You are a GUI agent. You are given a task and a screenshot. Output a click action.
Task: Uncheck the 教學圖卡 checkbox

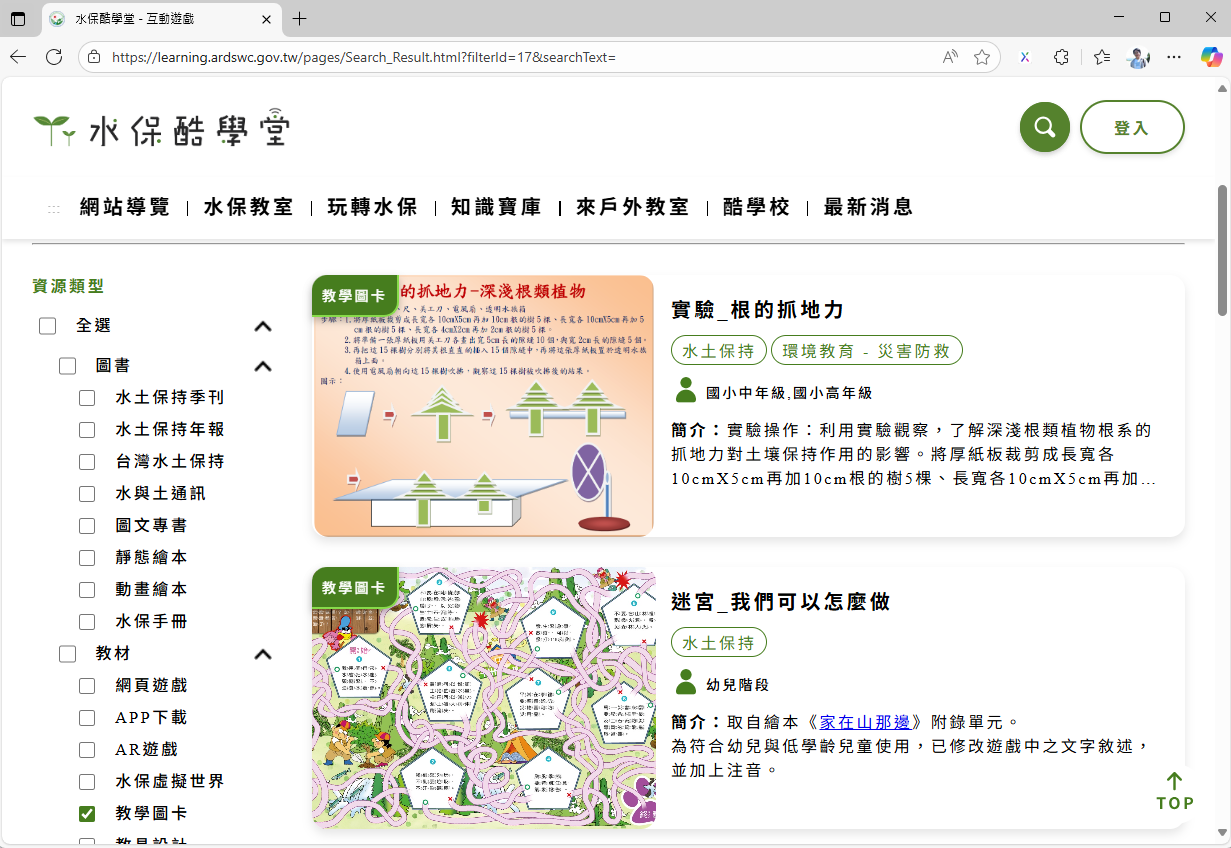(87, 814)
